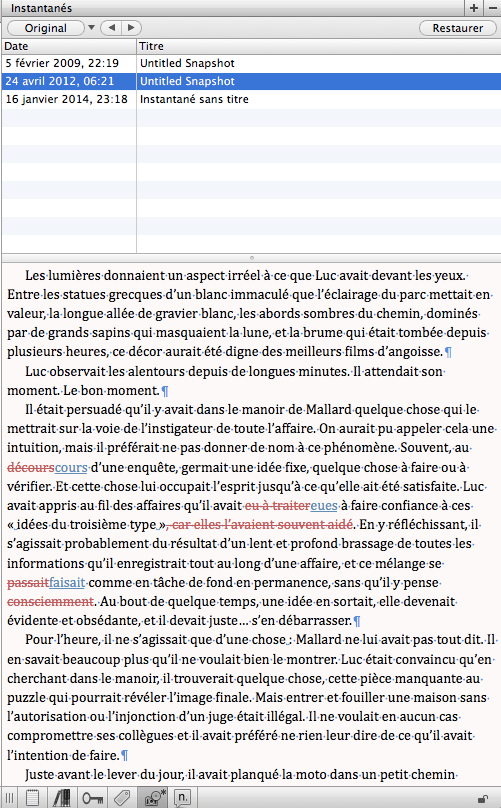Open the Custom Meta-Data tag icon

(122, 798)
